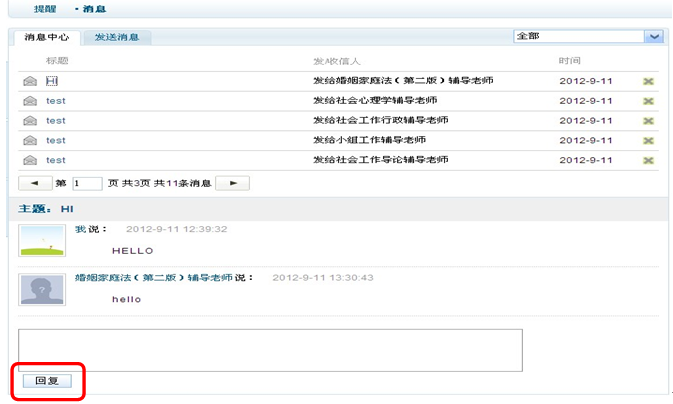The image size is (673, 404).
Task: Click the page number input box
Action: coord(87,183)
